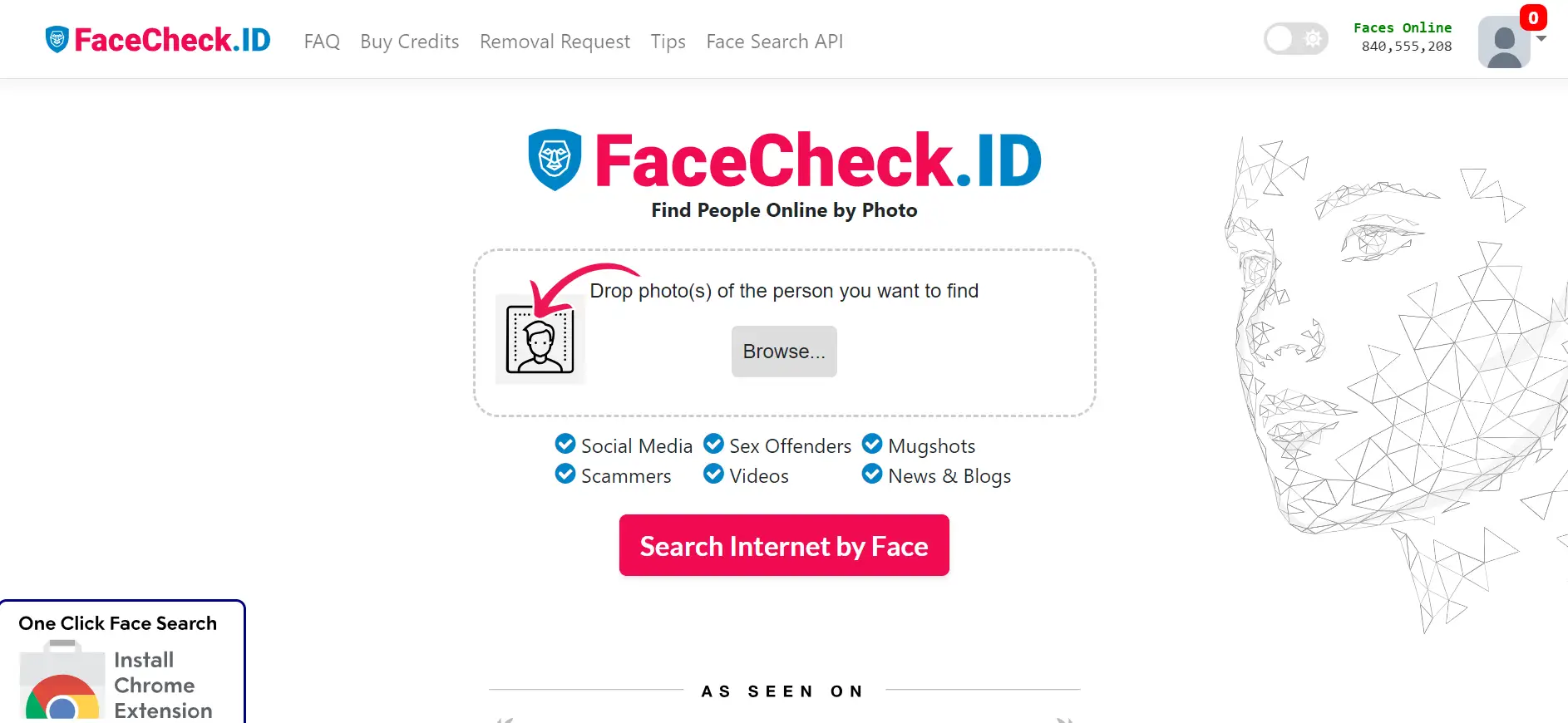Click the Social Media checkmark icon

click(565, 444)
